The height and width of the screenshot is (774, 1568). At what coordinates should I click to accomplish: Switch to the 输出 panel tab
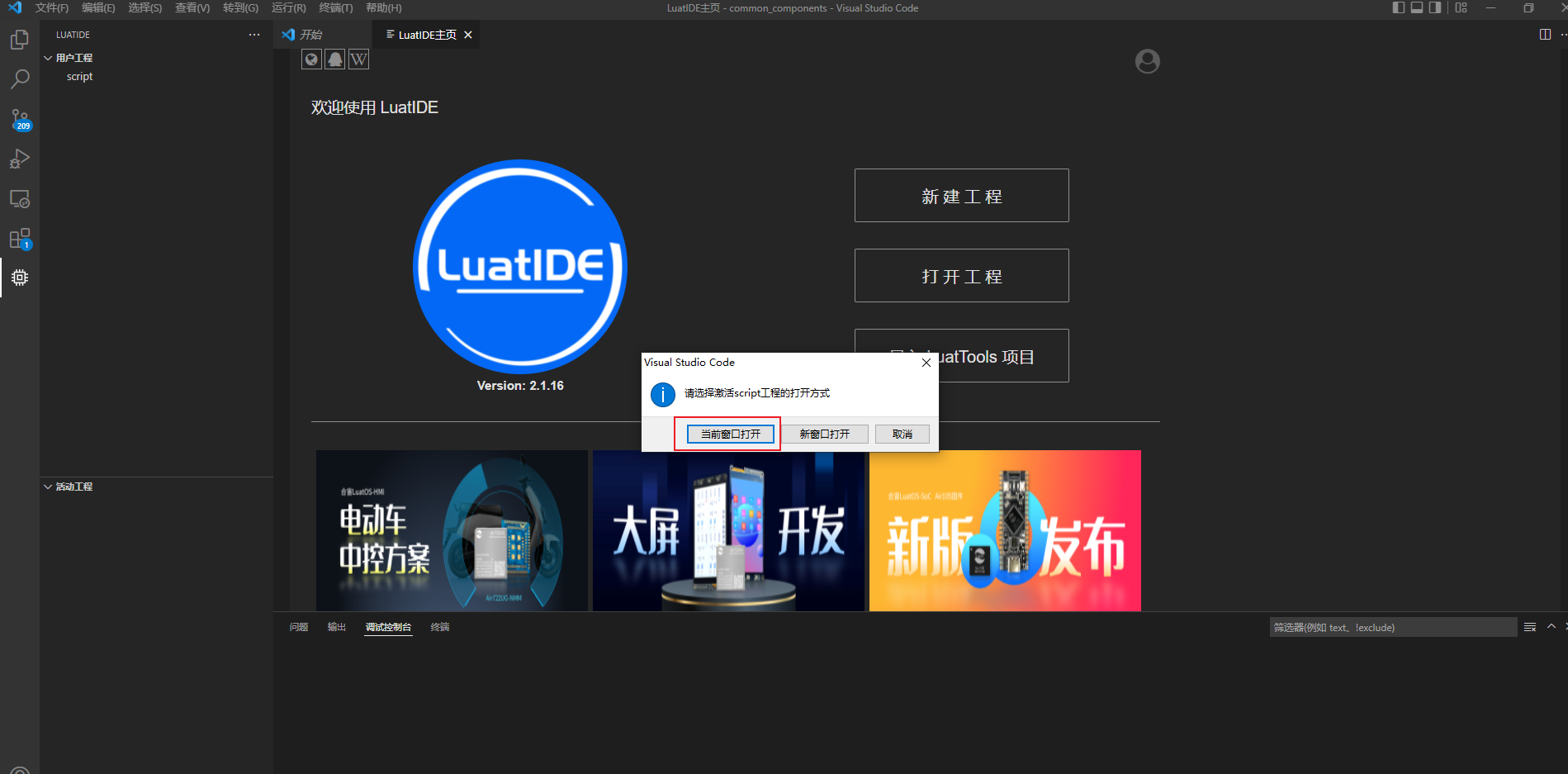coord(336,627)
